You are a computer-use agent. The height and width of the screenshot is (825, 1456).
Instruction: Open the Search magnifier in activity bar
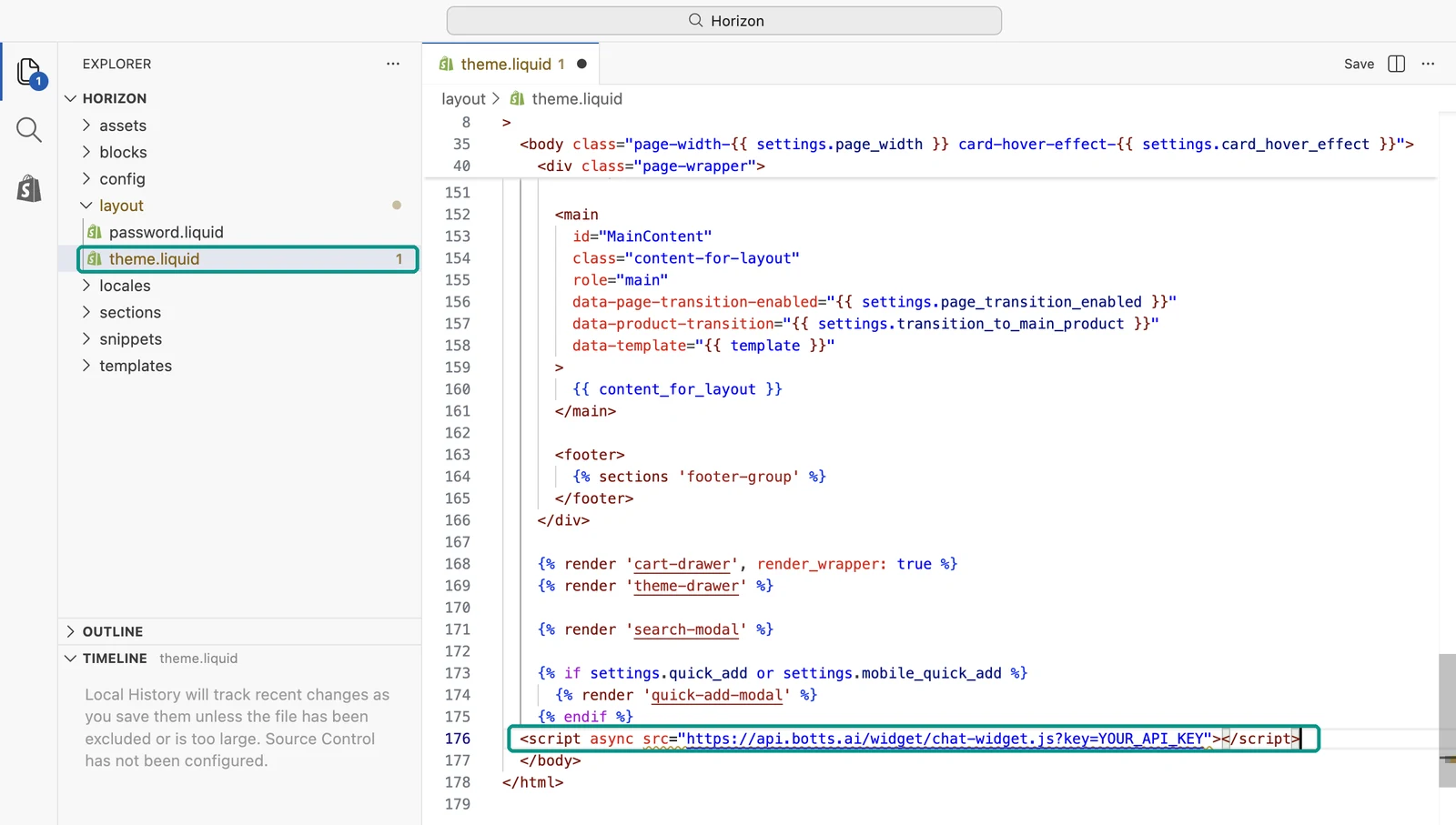click(29, 130)
